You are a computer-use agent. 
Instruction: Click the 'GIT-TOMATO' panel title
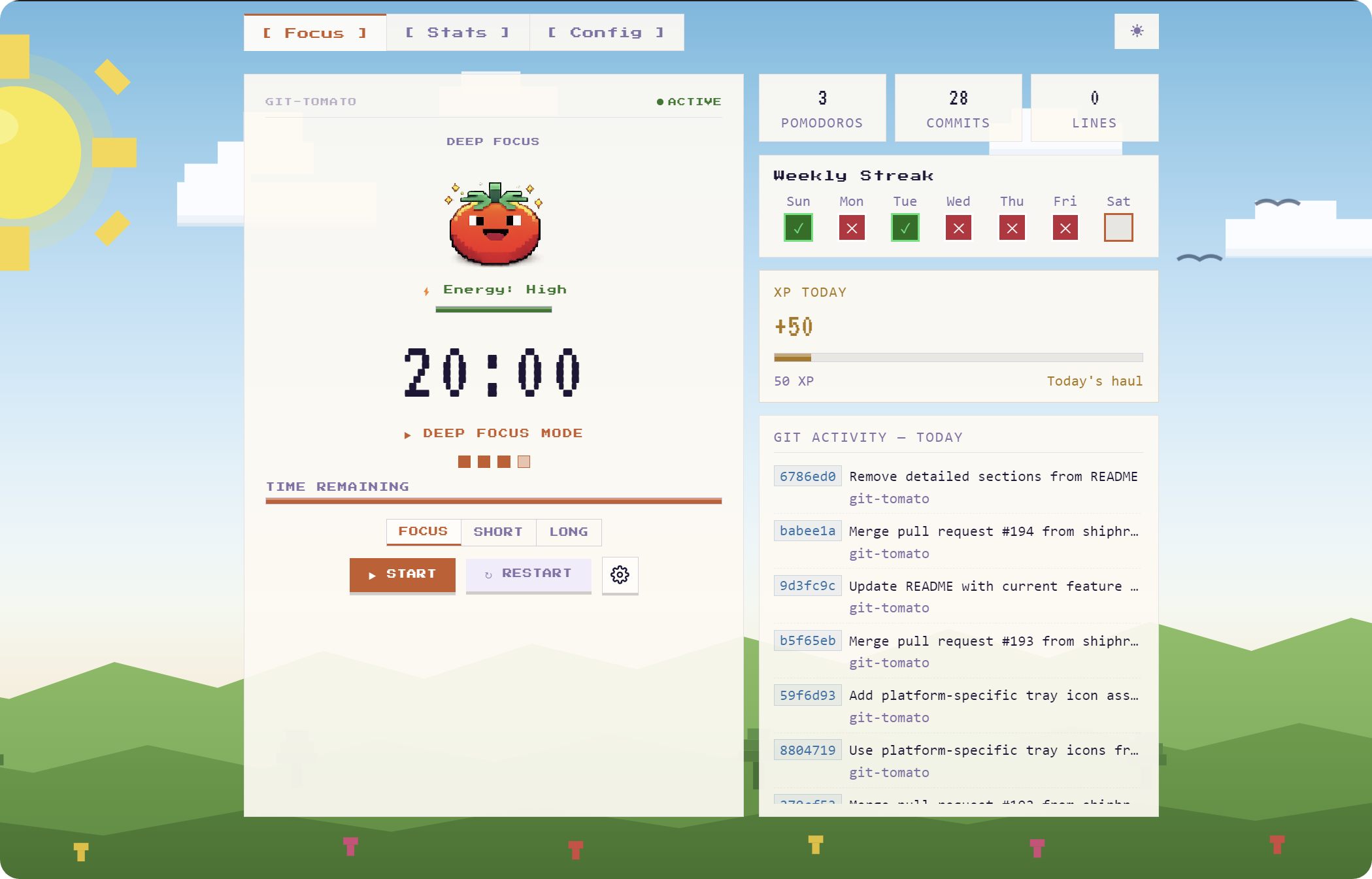coord(311,102)
